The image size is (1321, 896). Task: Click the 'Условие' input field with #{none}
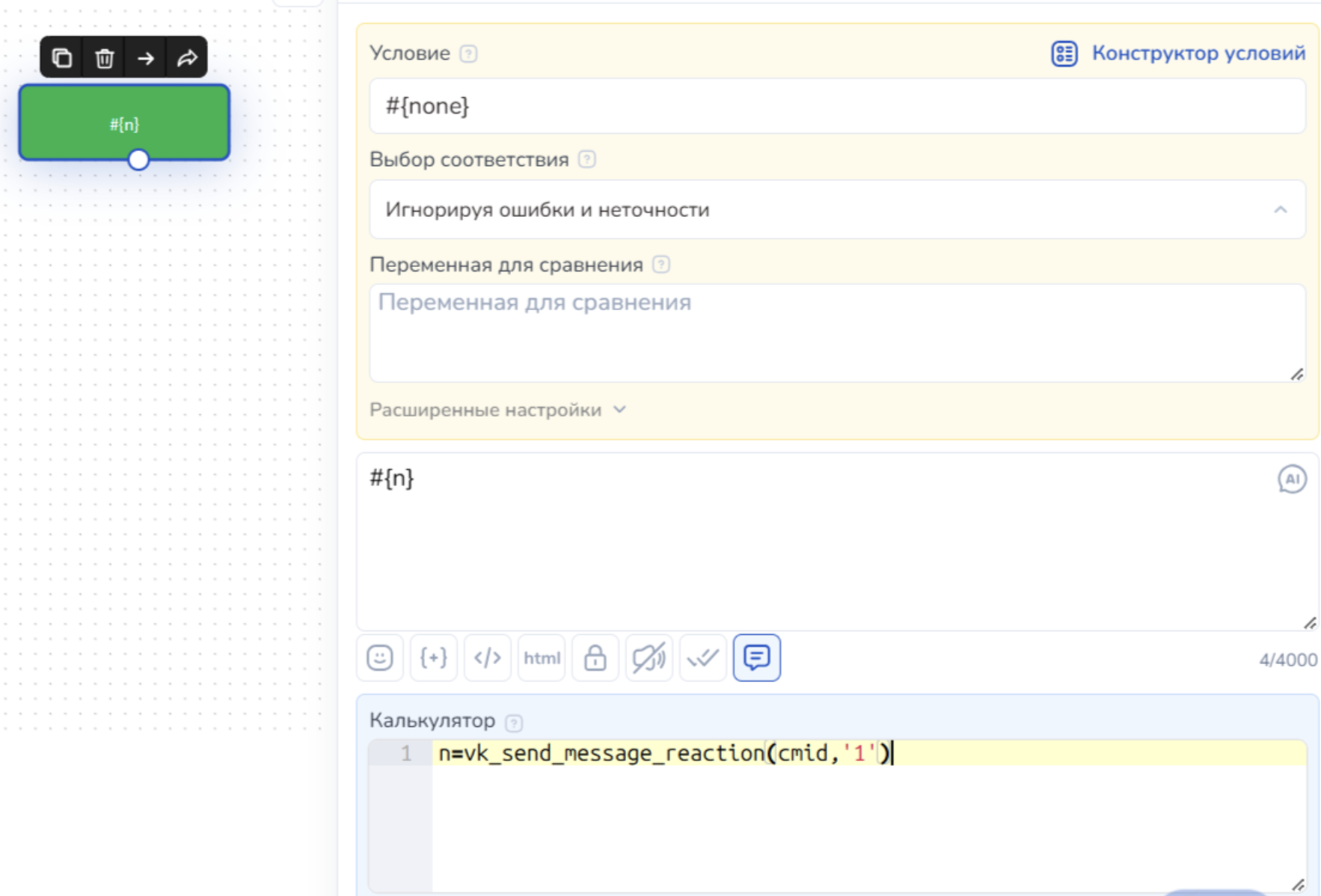click(x=837, y=106)
